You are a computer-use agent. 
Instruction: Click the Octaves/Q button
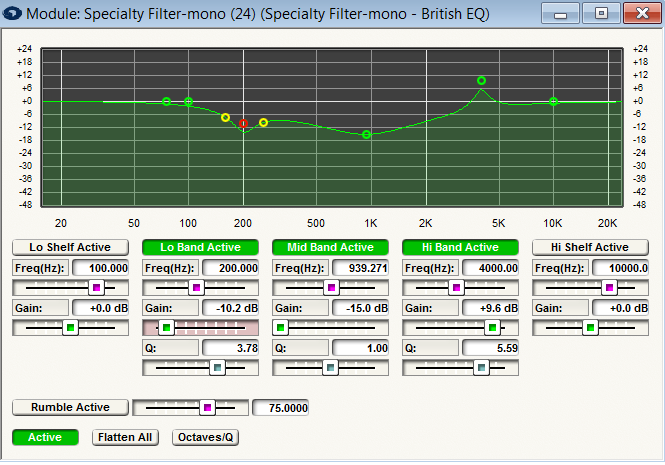(205, 437)
